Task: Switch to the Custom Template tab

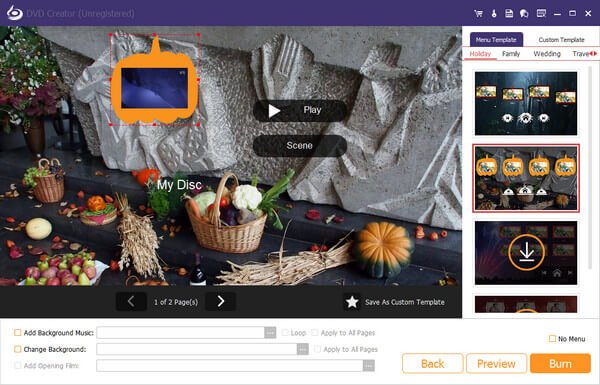Action: click(x=561, y=40)
